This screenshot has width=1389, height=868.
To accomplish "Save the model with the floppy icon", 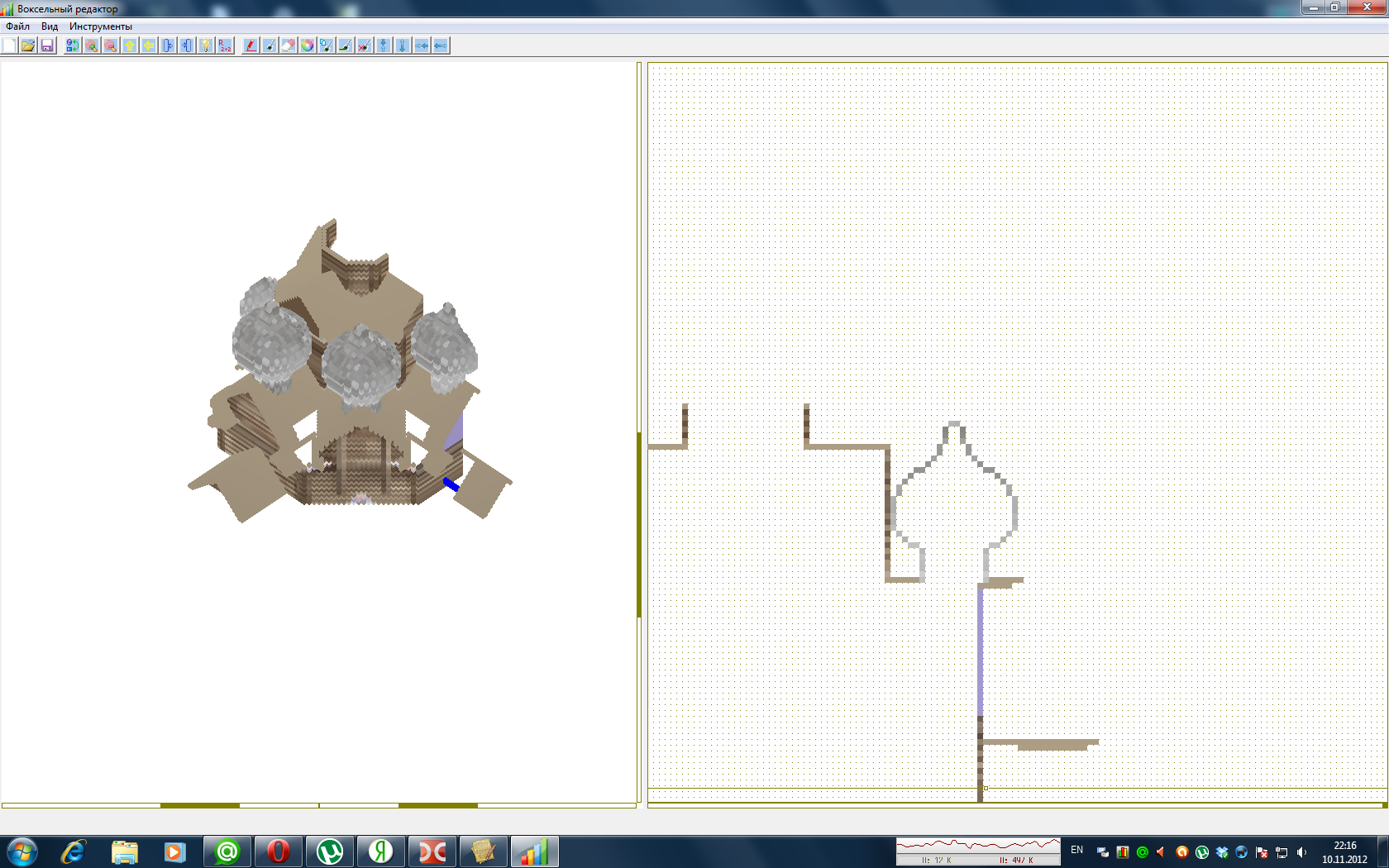I will (47, 45).
